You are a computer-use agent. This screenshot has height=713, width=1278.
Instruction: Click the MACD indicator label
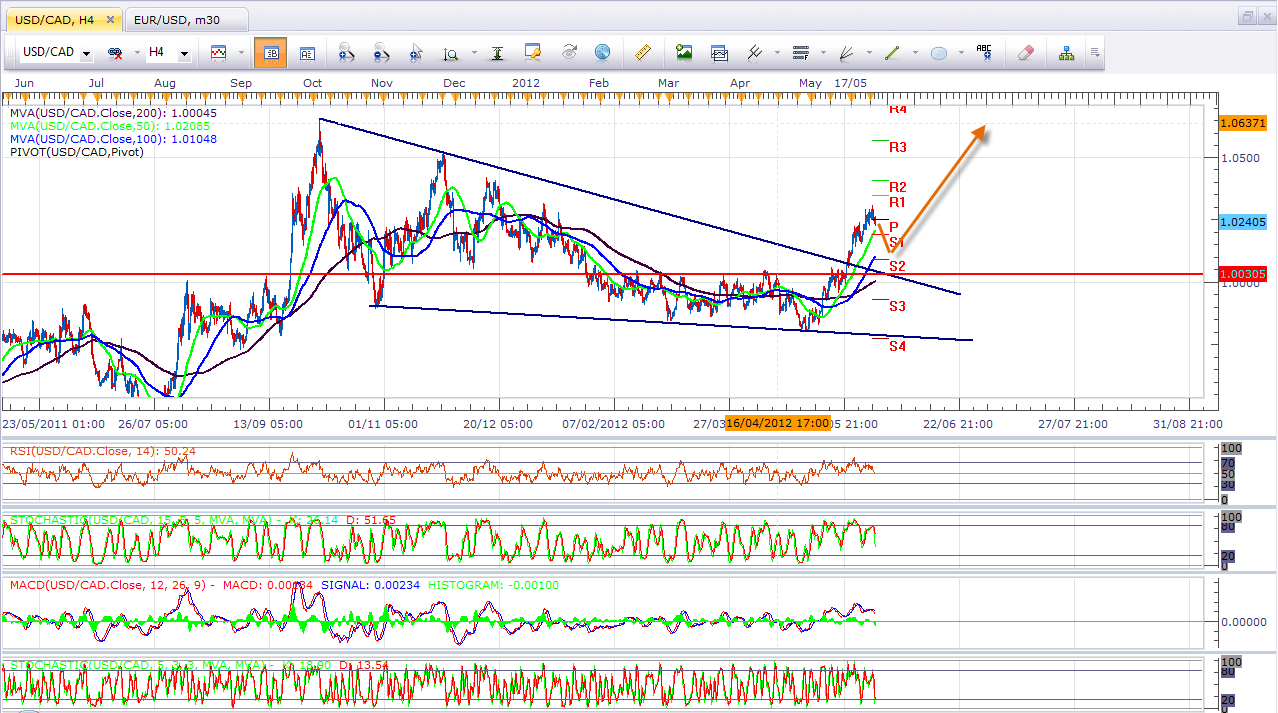click(x=284, y=585)
